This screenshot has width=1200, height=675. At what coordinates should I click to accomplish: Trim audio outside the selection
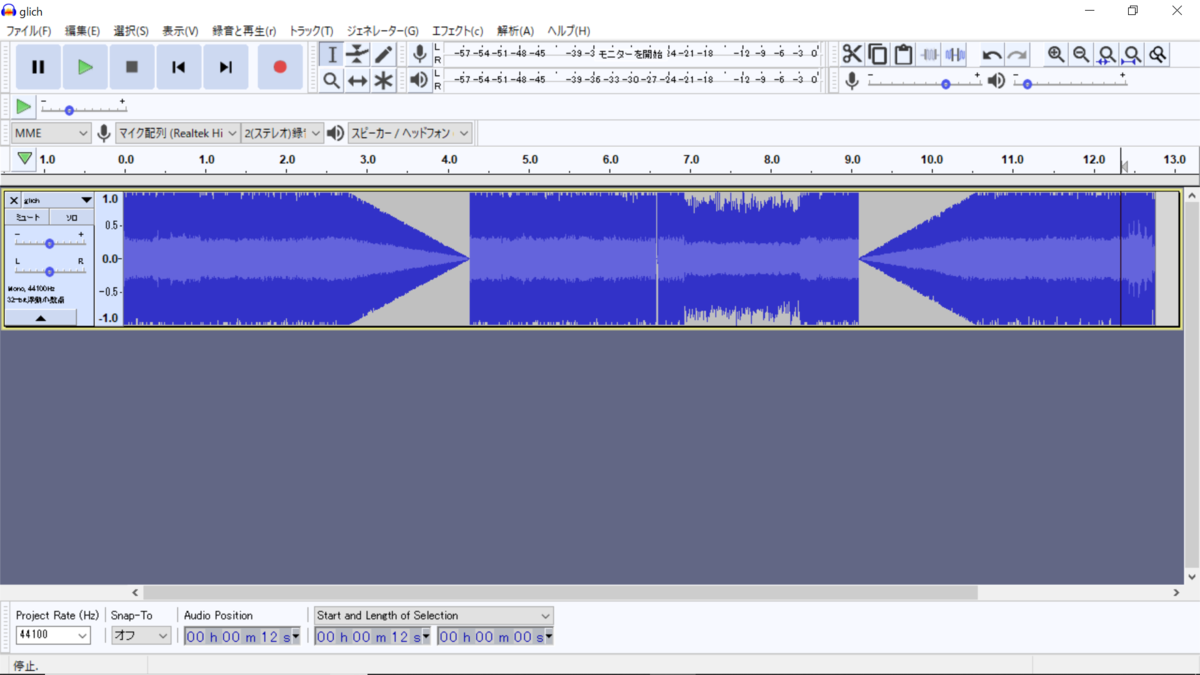pos(929,54)
